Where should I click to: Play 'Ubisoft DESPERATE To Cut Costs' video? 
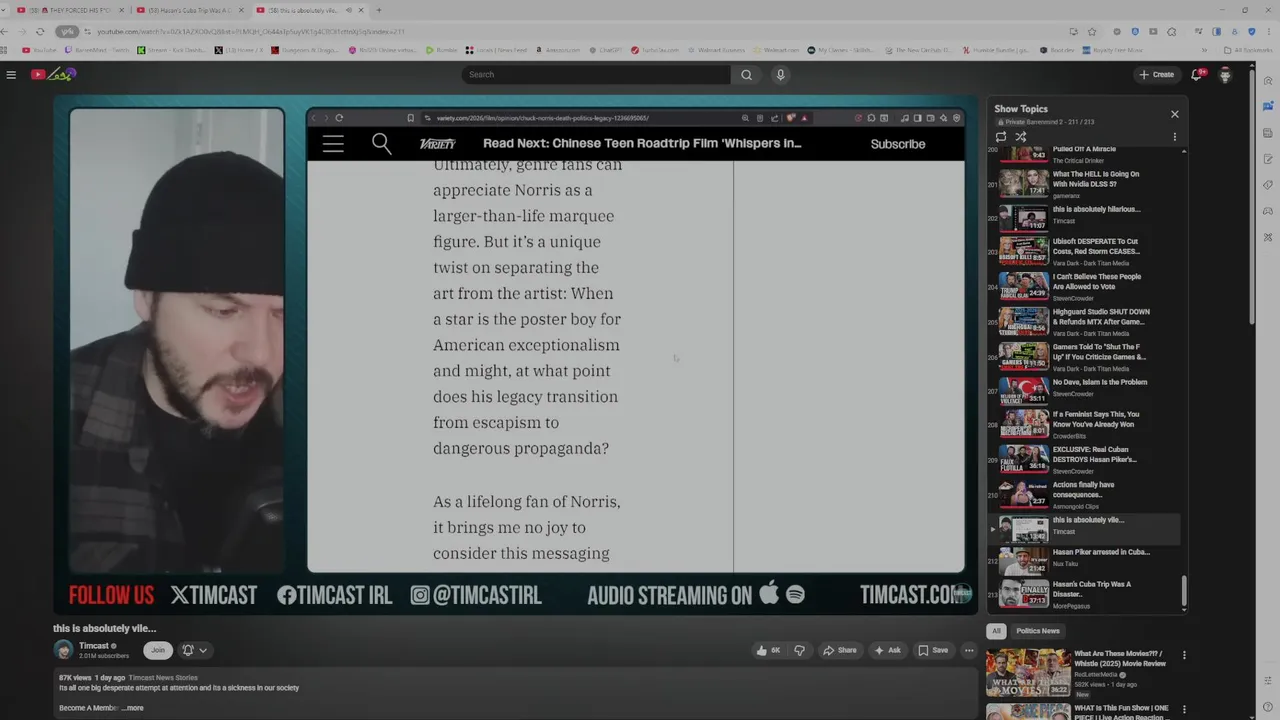tap(1084, 250)
